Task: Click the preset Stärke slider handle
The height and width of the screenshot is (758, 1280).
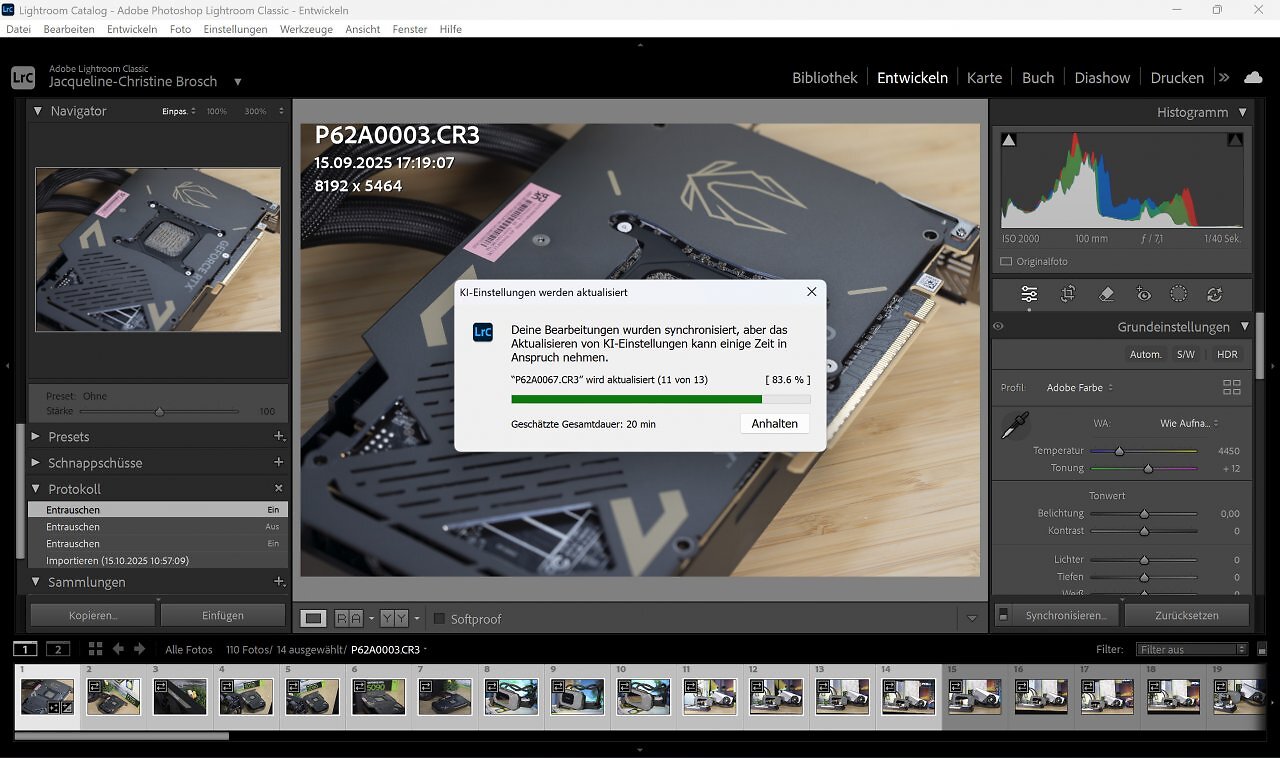Action: 159,411
